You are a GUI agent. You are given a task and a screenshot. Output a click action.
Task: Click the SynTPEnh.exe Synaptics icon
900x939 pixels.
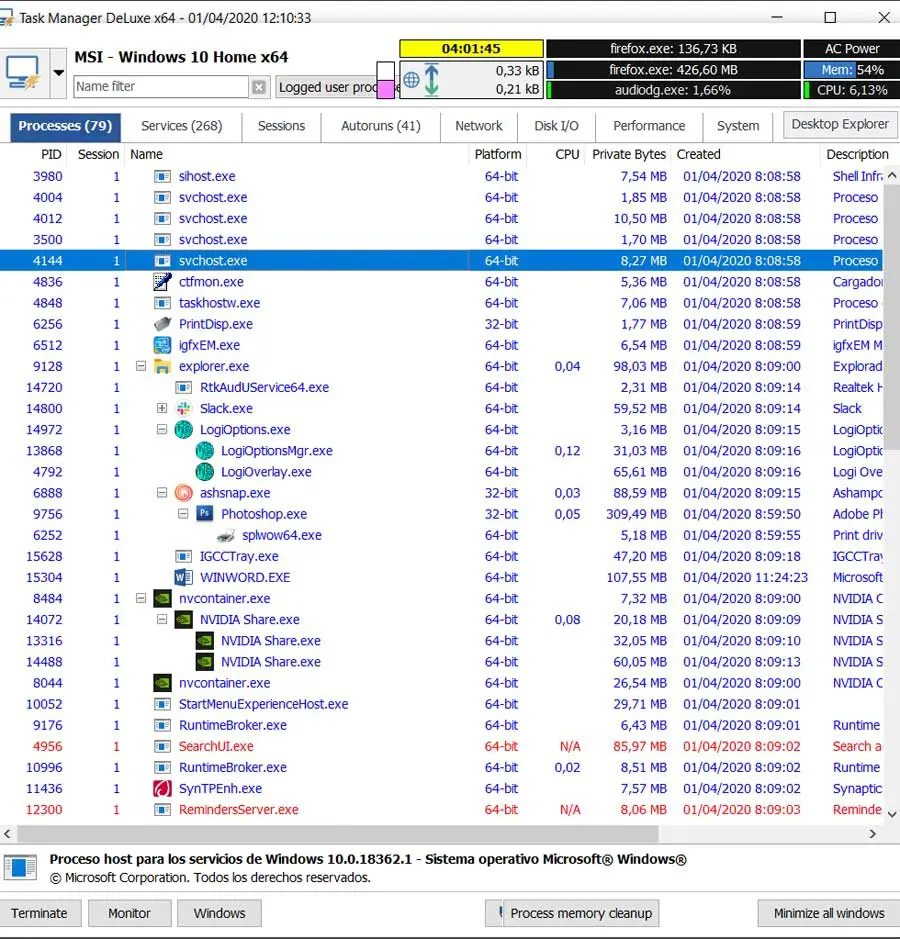click(x=162, y=789)
